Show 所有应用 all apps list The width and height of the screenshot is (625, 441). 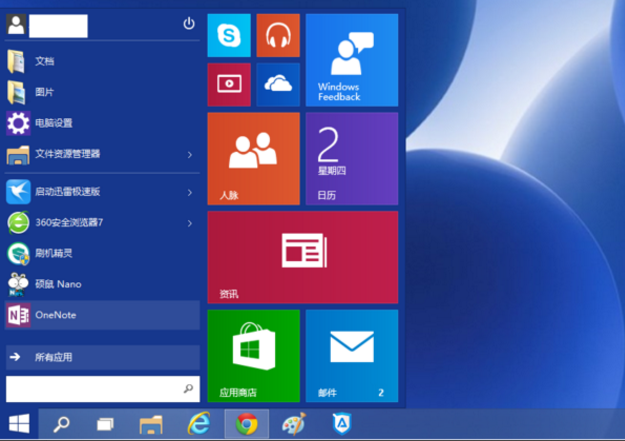[100, 357]
